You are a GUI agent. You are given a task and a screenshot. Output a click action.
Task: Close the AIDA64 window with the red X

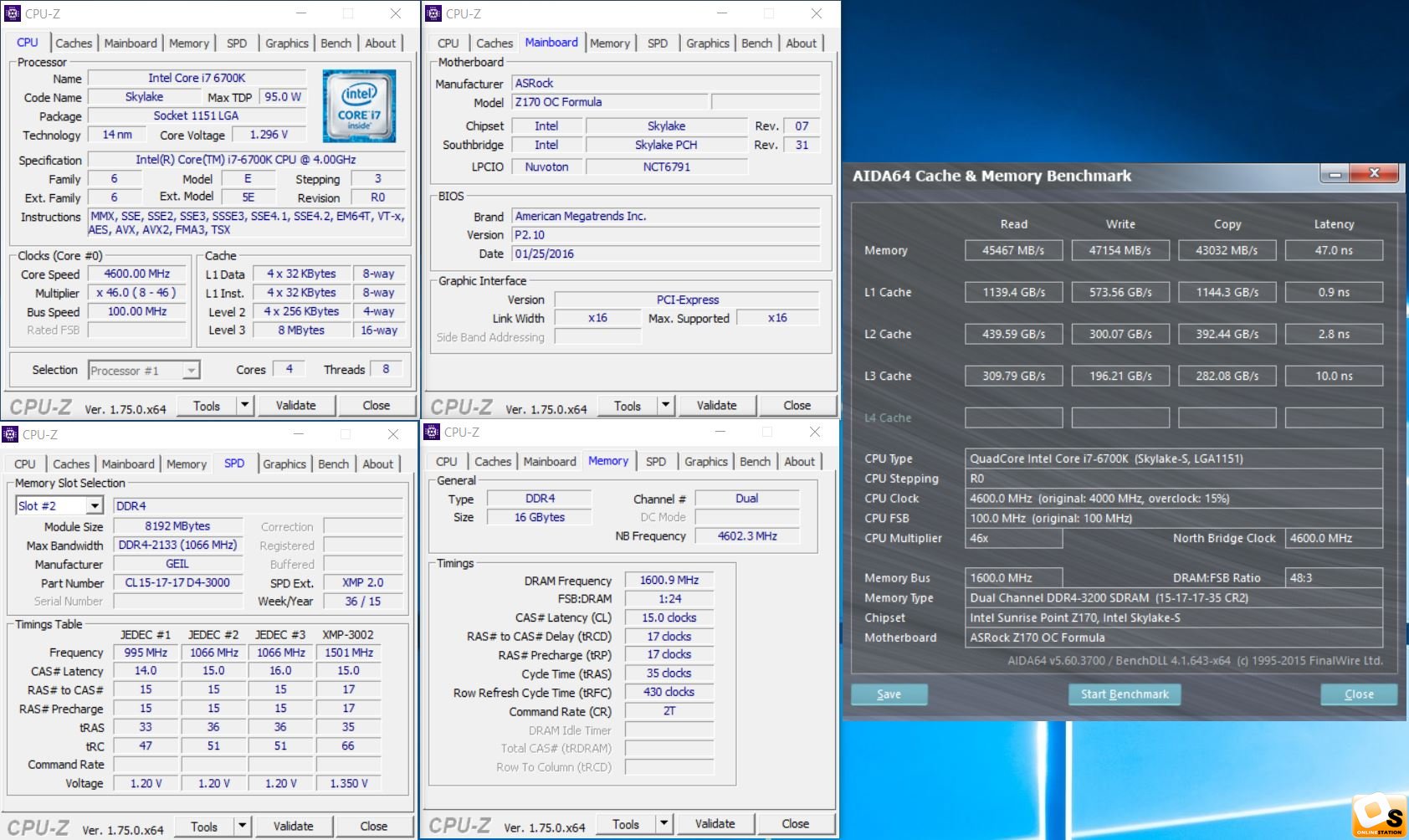[1375, 173]
